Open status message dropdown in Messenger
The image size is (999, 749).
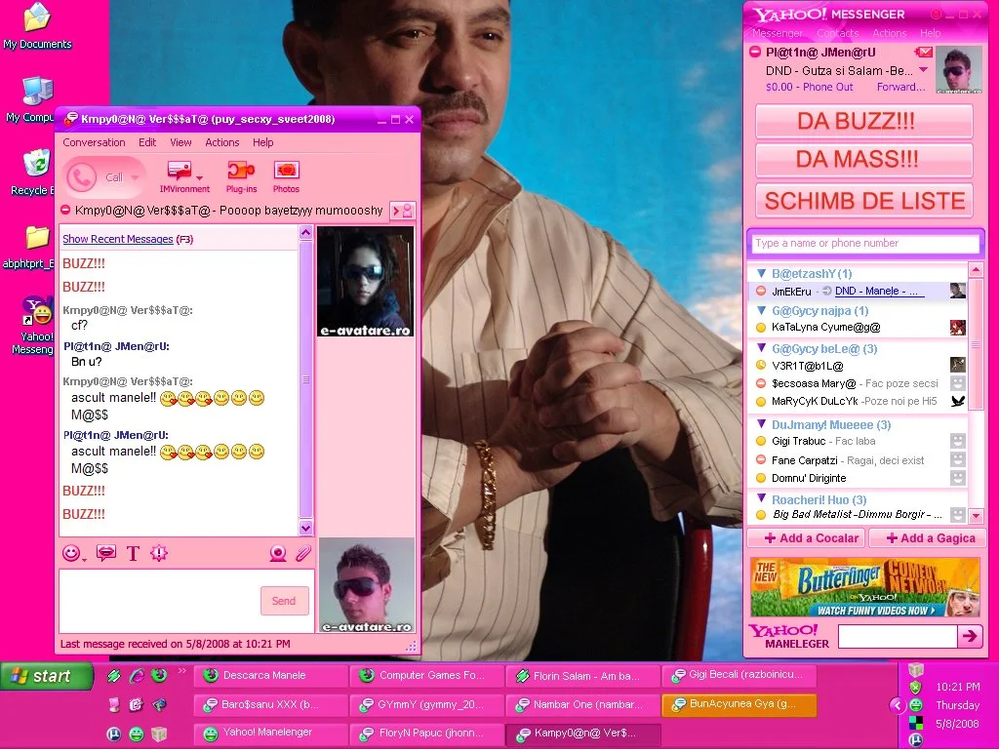[x=923, y=70]
